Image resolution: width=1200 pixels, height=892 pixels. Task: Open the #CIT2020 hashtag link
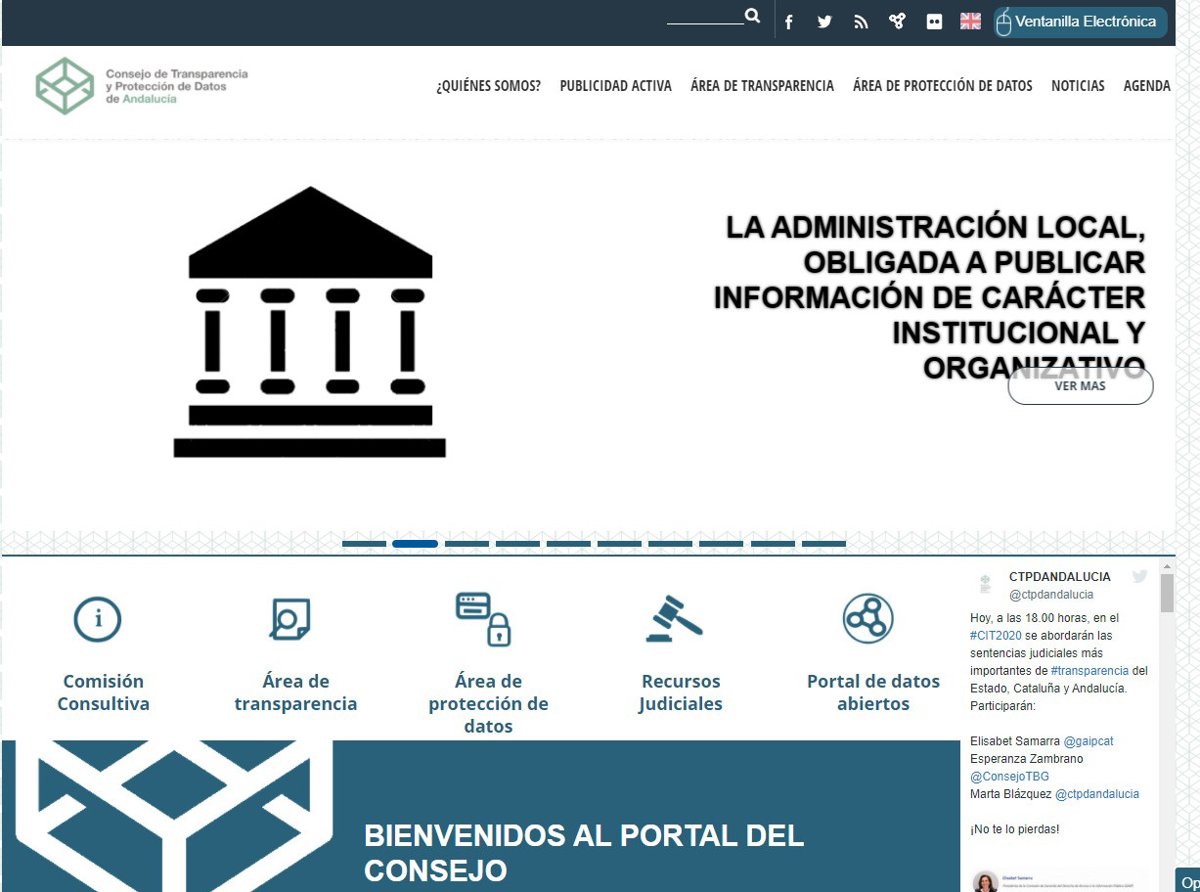[994, 635]
